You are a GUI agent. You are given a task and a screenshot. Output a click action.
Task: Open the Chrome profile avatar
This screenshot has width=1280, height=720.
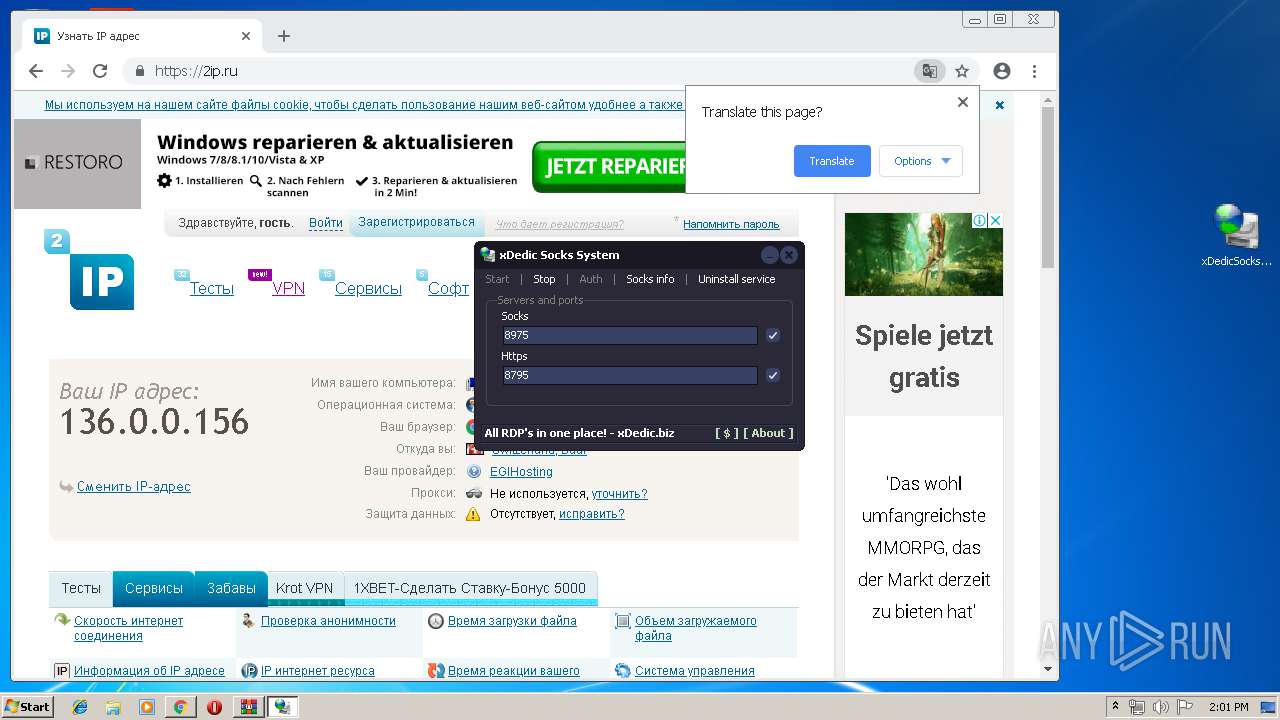[x=1002, y=71]
